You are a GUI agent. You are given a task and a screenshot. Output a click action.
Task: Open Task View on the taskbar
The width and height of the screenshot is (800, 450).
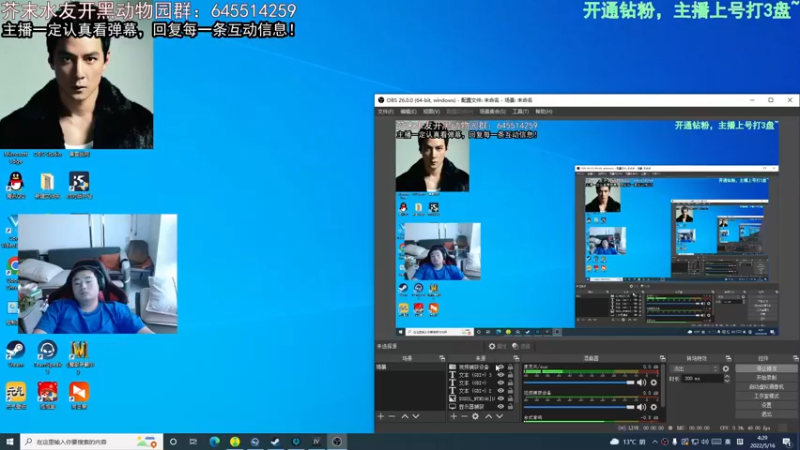[193, 441]
